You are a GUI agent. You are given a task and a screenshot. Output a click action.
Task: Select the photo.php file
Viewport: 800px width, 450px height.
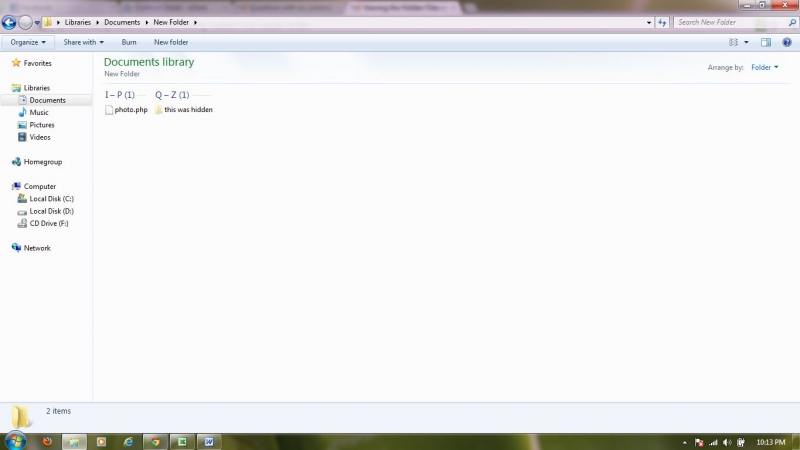click(x=130, y=110)
